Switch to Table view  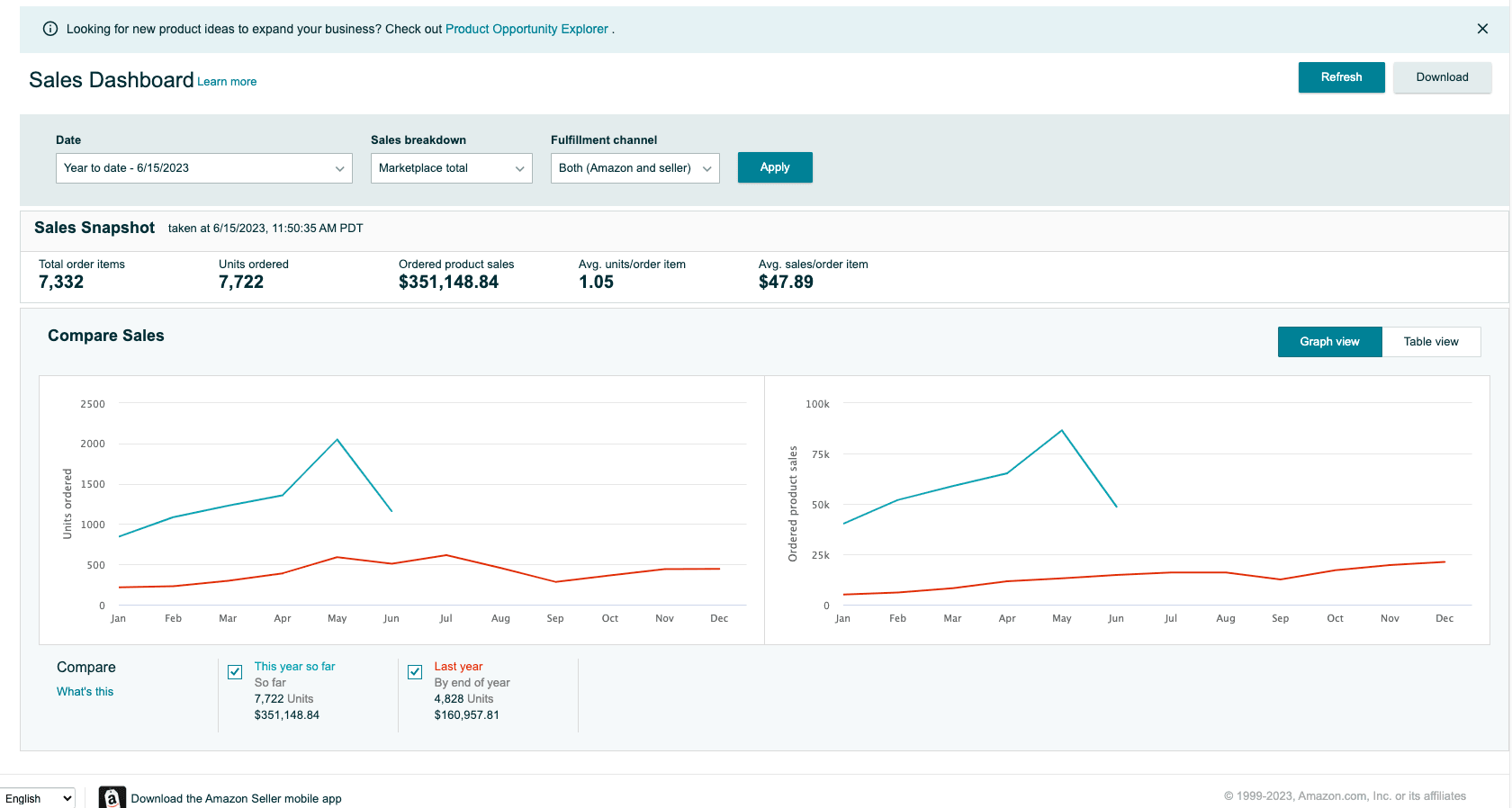pos(1430,342)
